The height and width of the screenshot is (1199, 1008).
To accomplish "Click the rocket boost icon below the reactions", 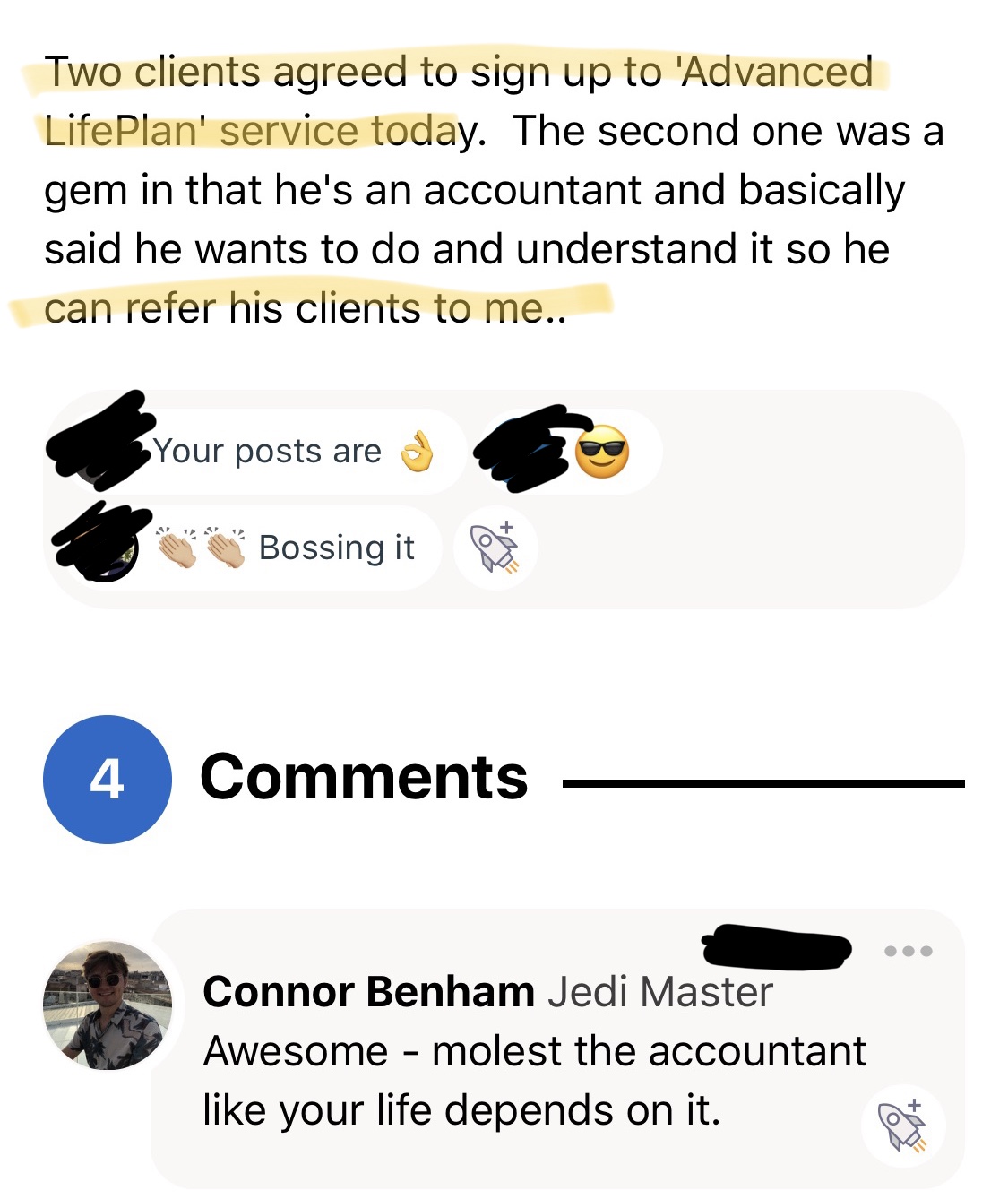I will point(498,548).
